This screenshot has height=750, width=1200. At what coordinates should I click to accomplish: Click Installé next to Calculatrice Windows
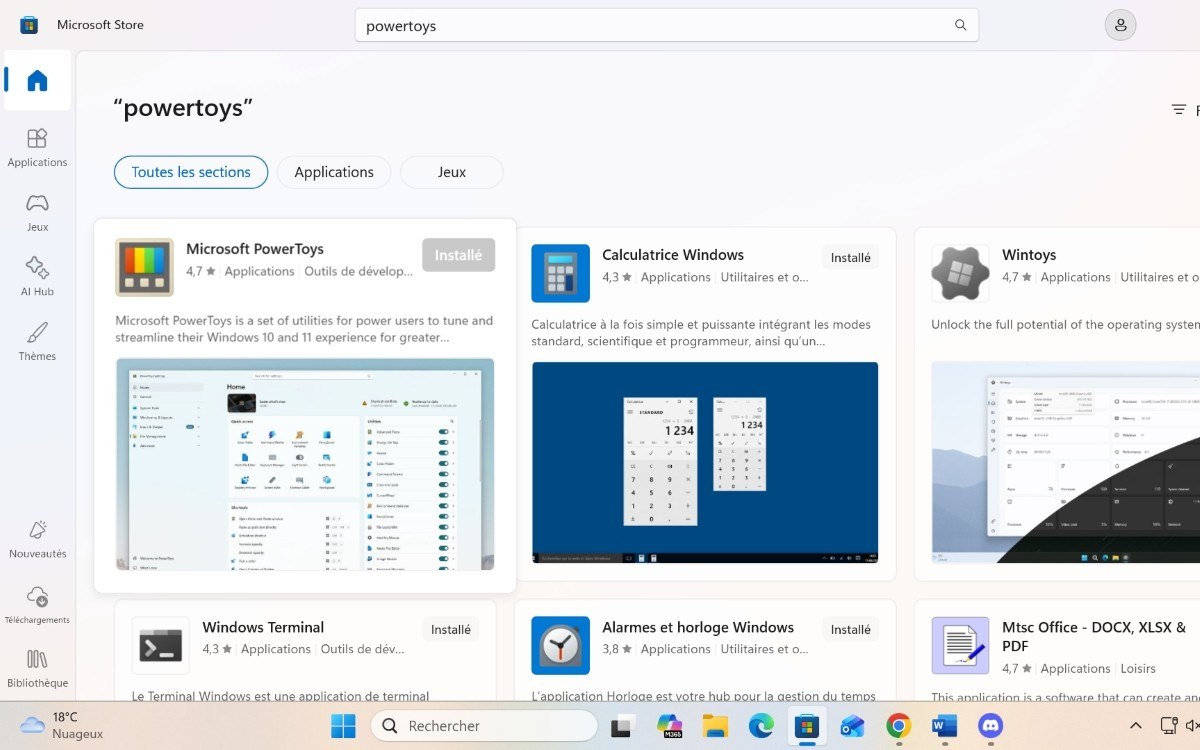849,257
